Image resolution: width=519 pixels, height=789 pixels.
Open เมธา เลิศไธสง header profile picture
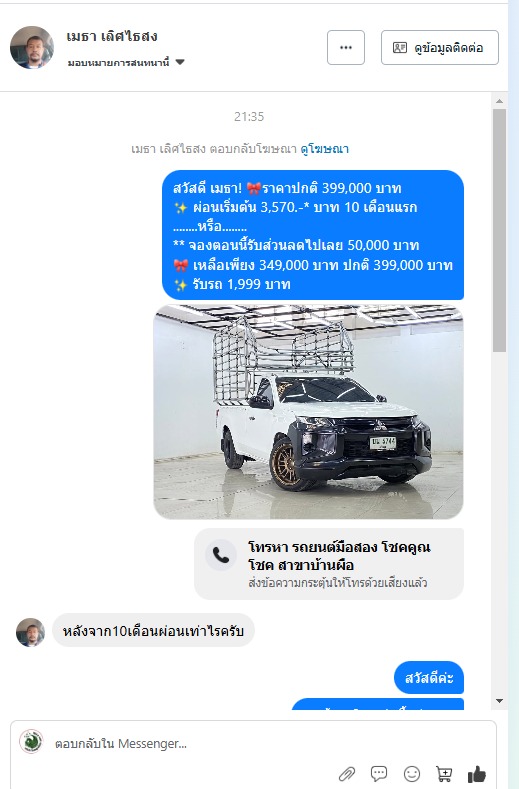click(32, 48)
